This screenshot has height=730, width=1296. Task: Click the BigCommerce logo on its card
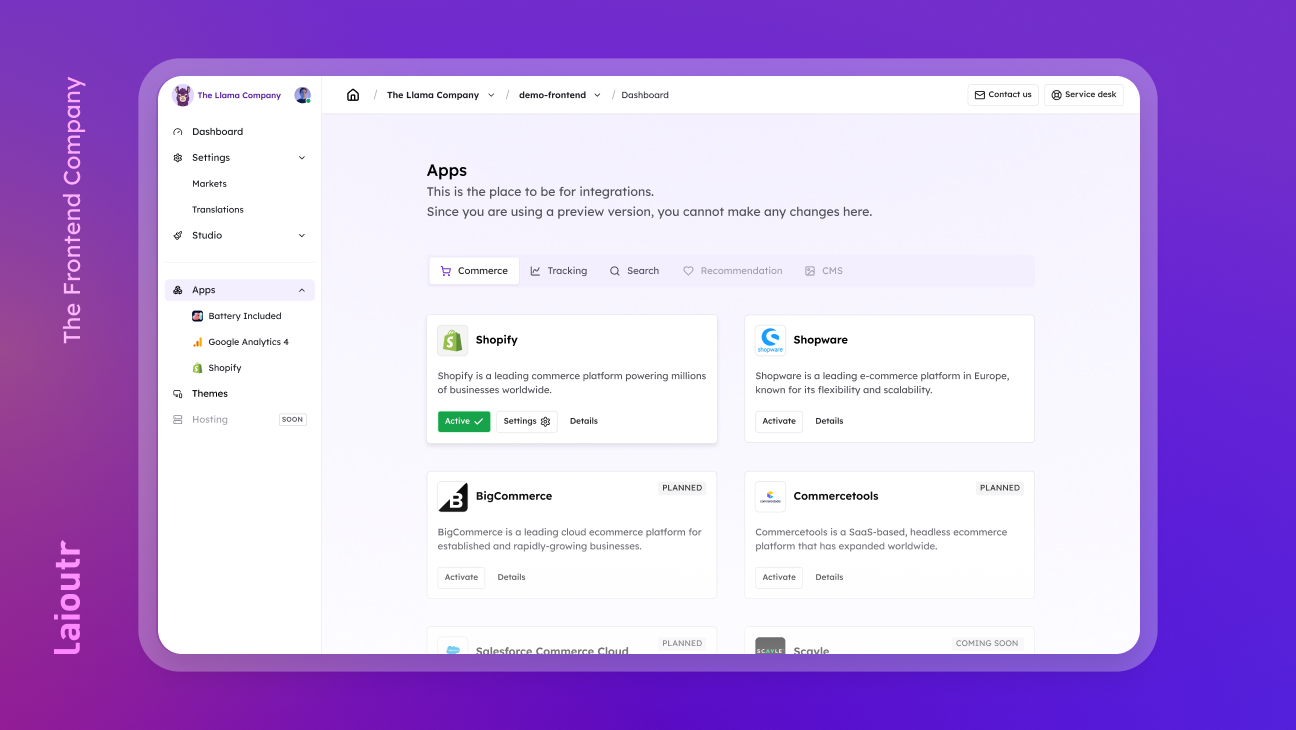pos(453,496)
